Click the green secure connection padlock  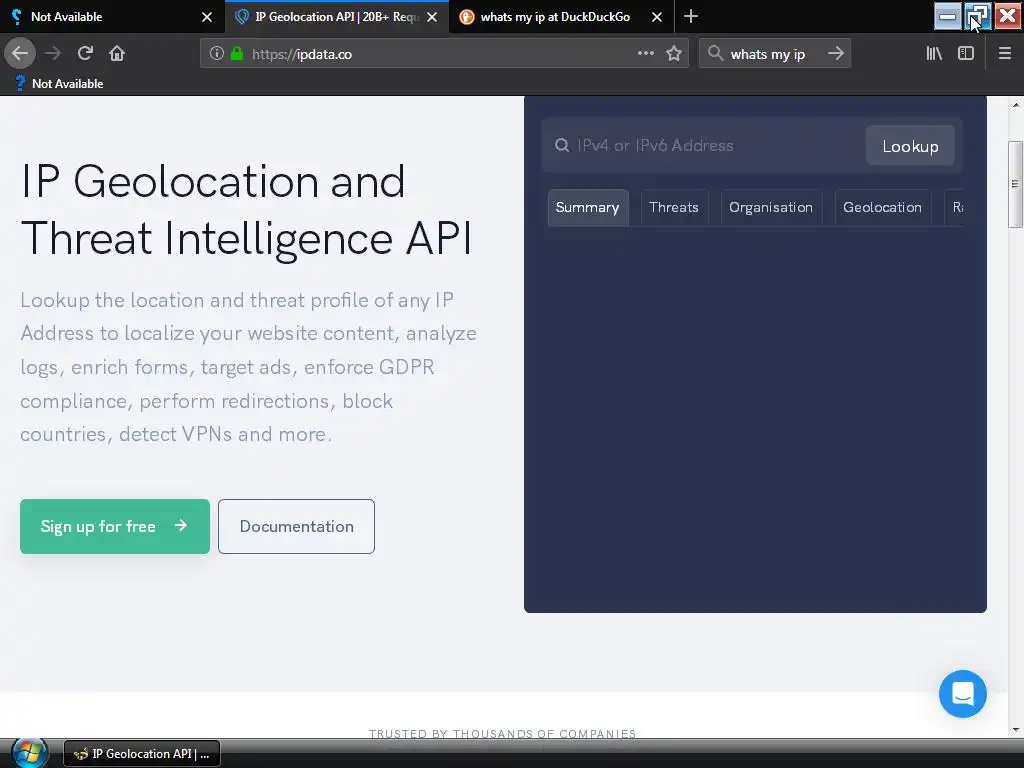click(237, 54)
